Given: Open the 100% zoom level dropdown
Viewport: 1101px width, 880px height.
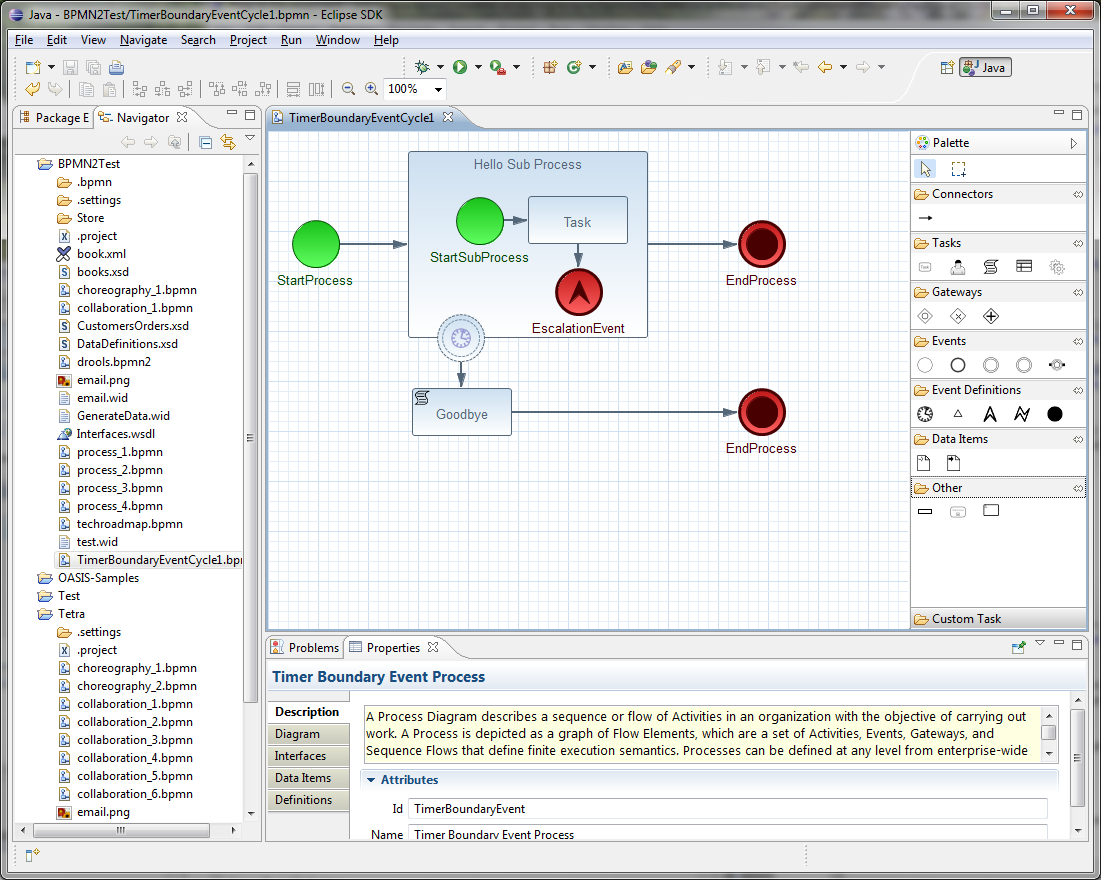Looking at the screenshot, I should pos(438,90).
